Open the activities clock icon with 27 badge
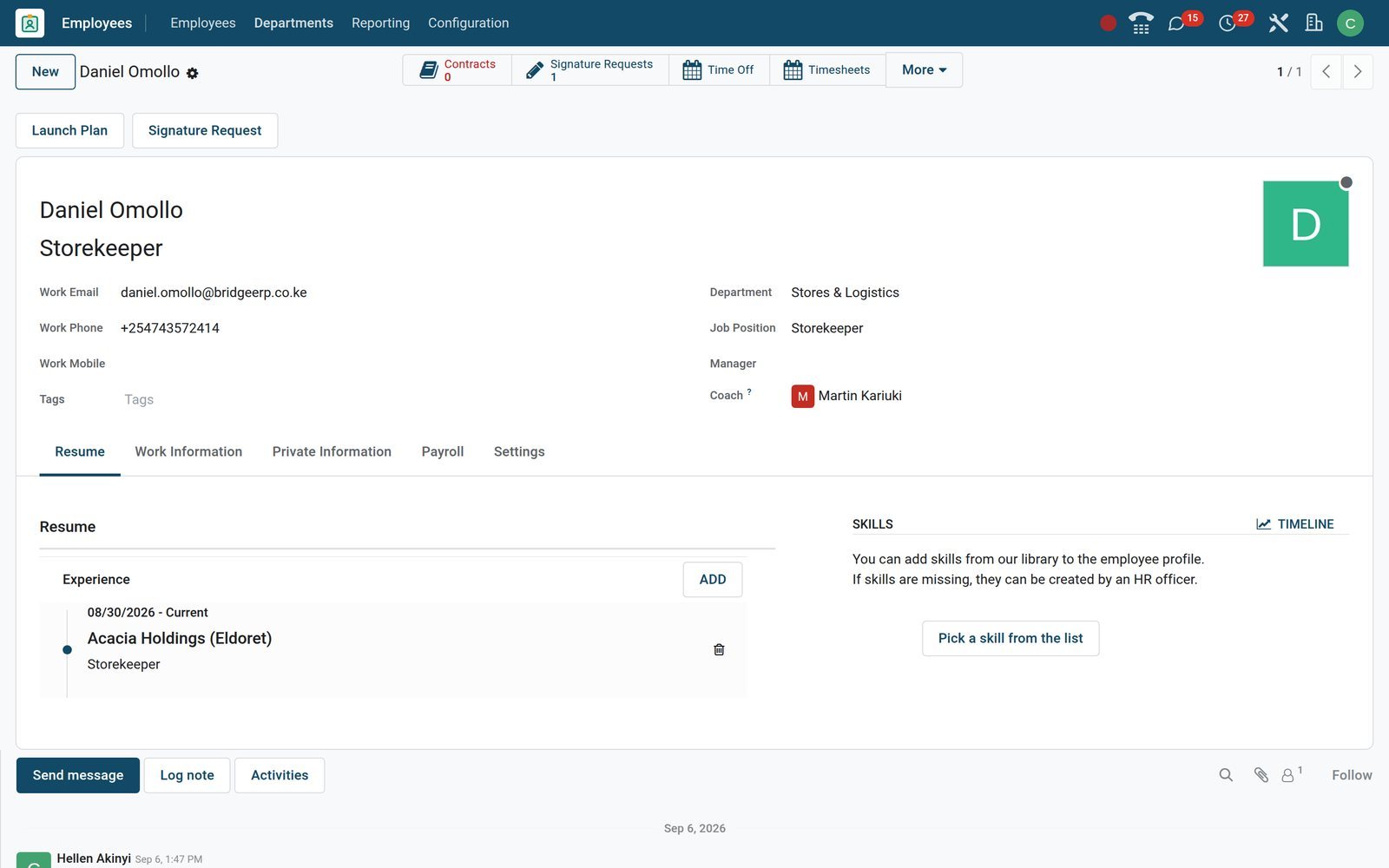 pos(1227,23)
